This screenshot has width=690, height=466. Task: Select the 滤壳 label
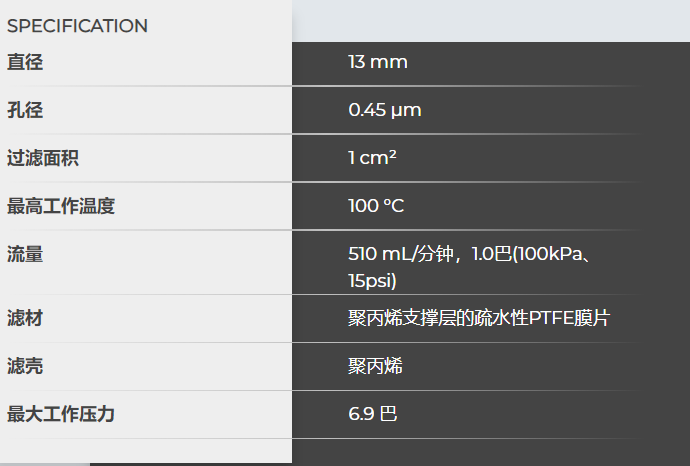click(x=25, y=366)
